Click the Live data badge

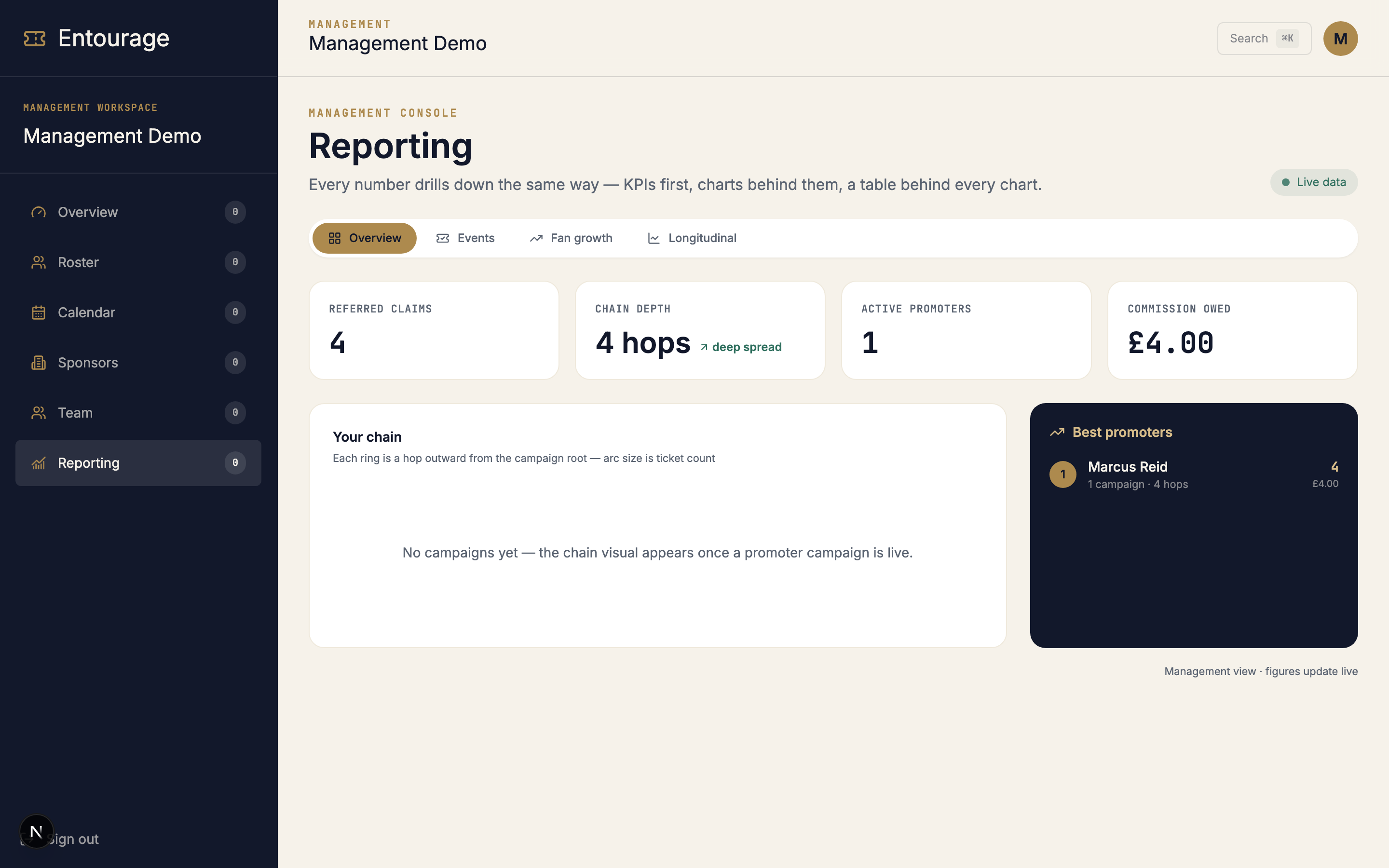pos(1314,183)
